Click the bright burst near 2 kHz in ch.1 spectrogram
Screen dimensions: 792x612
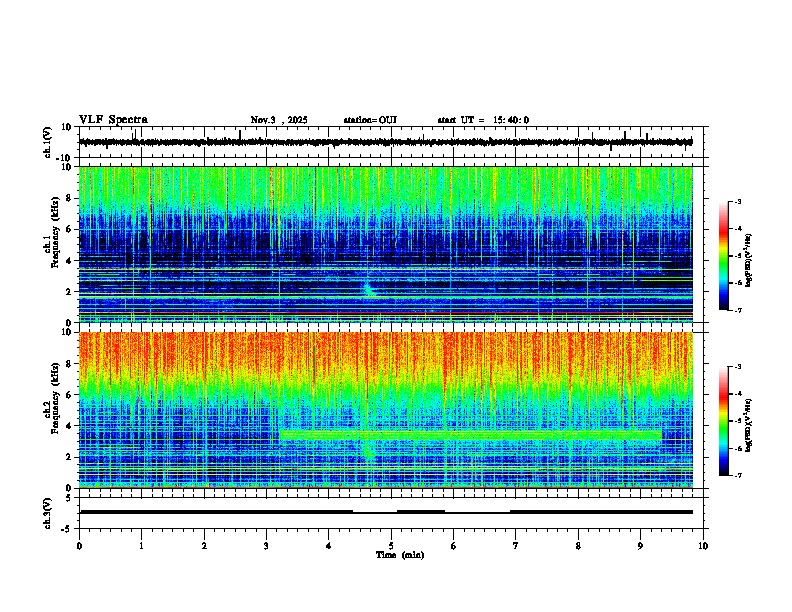coord(369,289)
